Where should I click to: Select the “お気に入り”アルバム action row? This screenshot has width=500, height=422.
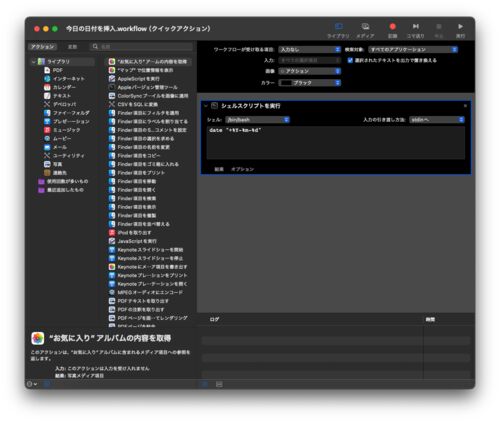click(x=149, y=62)
